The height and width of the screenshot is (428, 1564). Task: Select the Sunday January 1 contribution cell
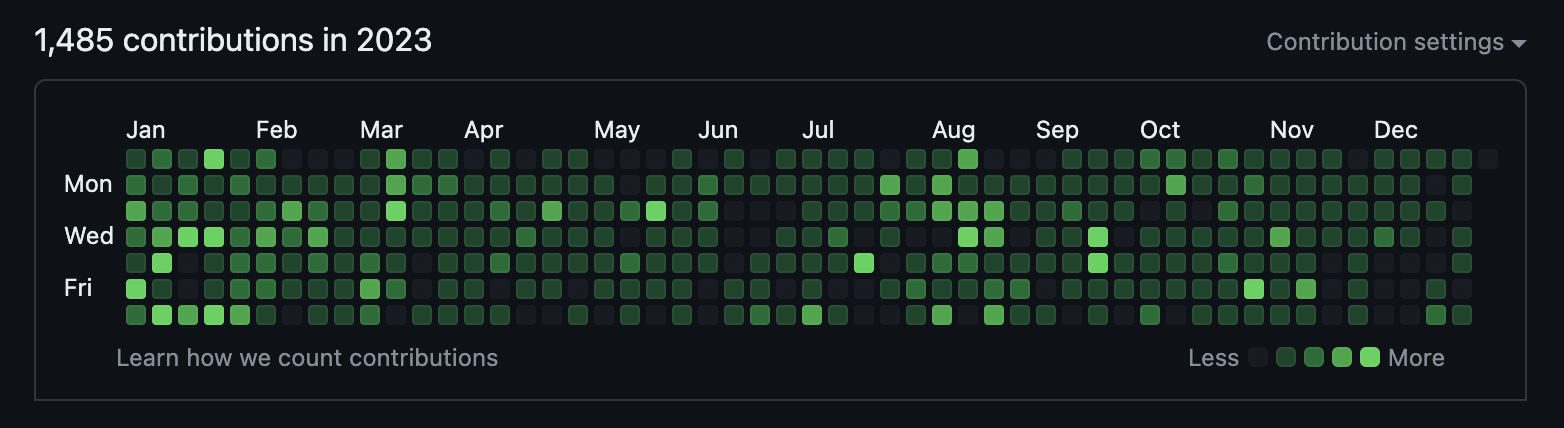click(136, 159)
